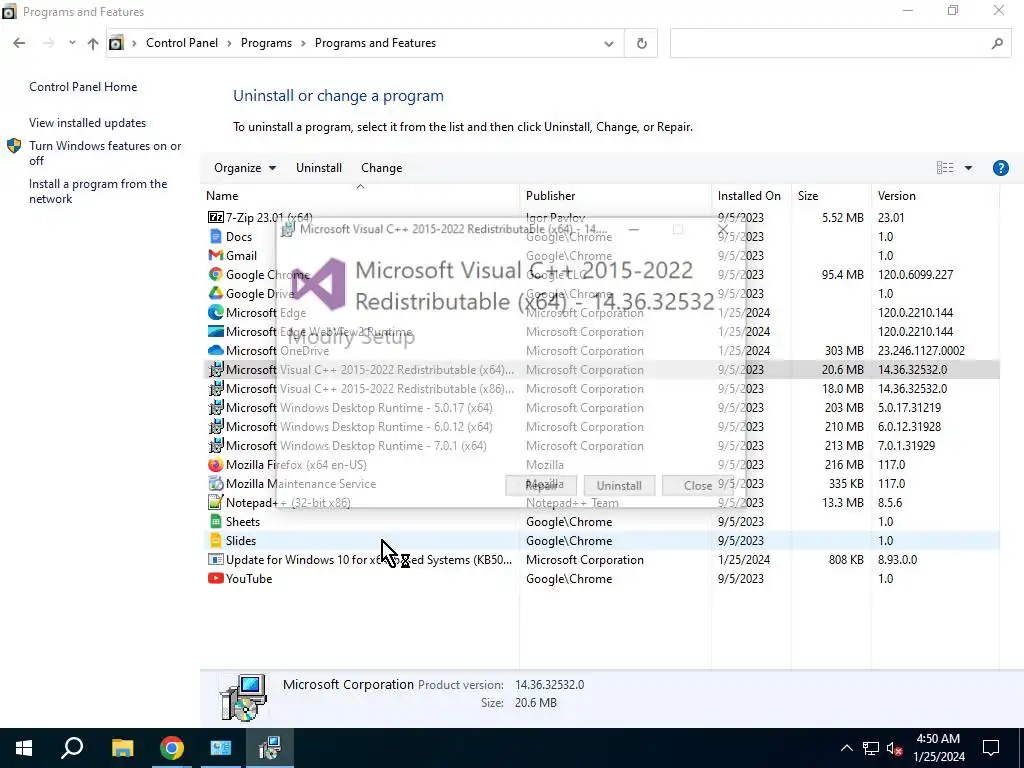
Task: Select the Slides app icon
Action: coord(216,540)
